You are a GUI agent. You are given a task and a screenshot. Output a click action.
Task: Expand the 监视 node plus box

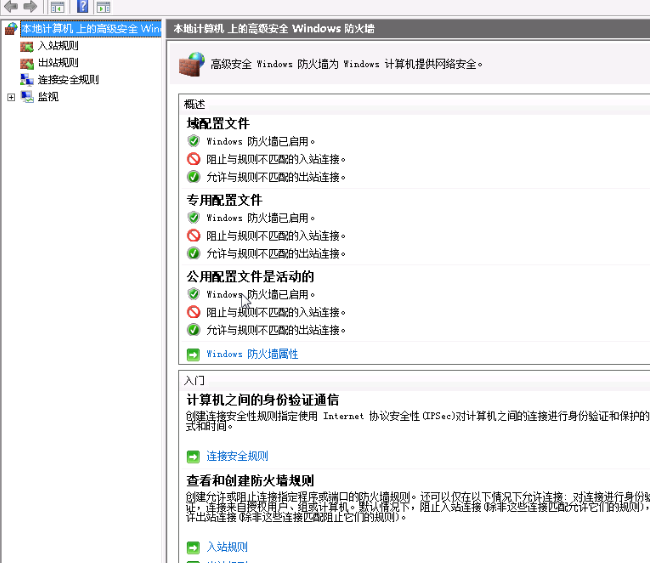click(11, 97)
